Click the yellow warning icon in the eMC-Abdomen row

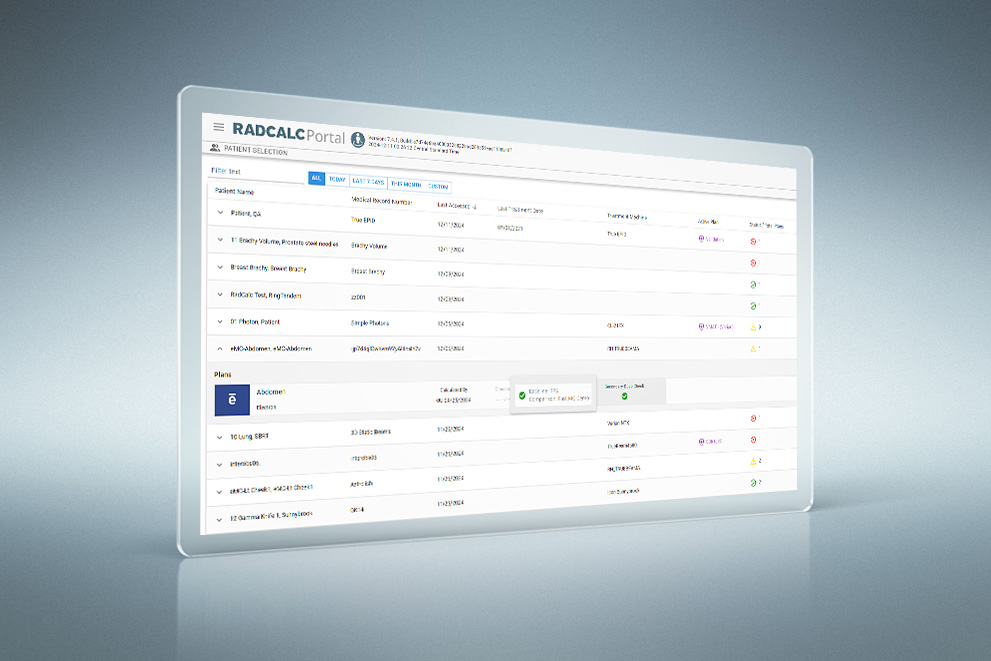pos(753,349)
